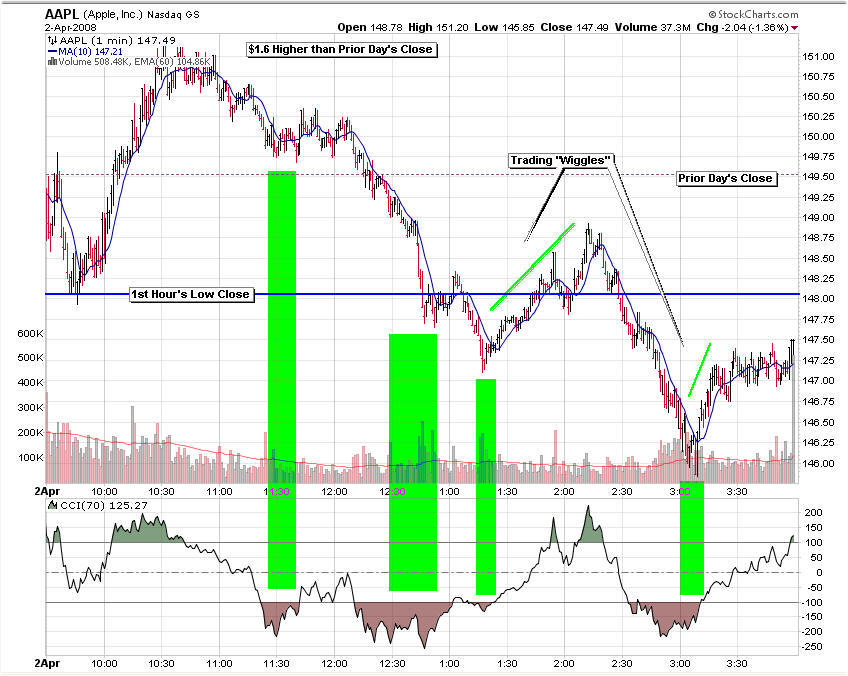Select the date "2-Apr-2008"

click(71, 28)
